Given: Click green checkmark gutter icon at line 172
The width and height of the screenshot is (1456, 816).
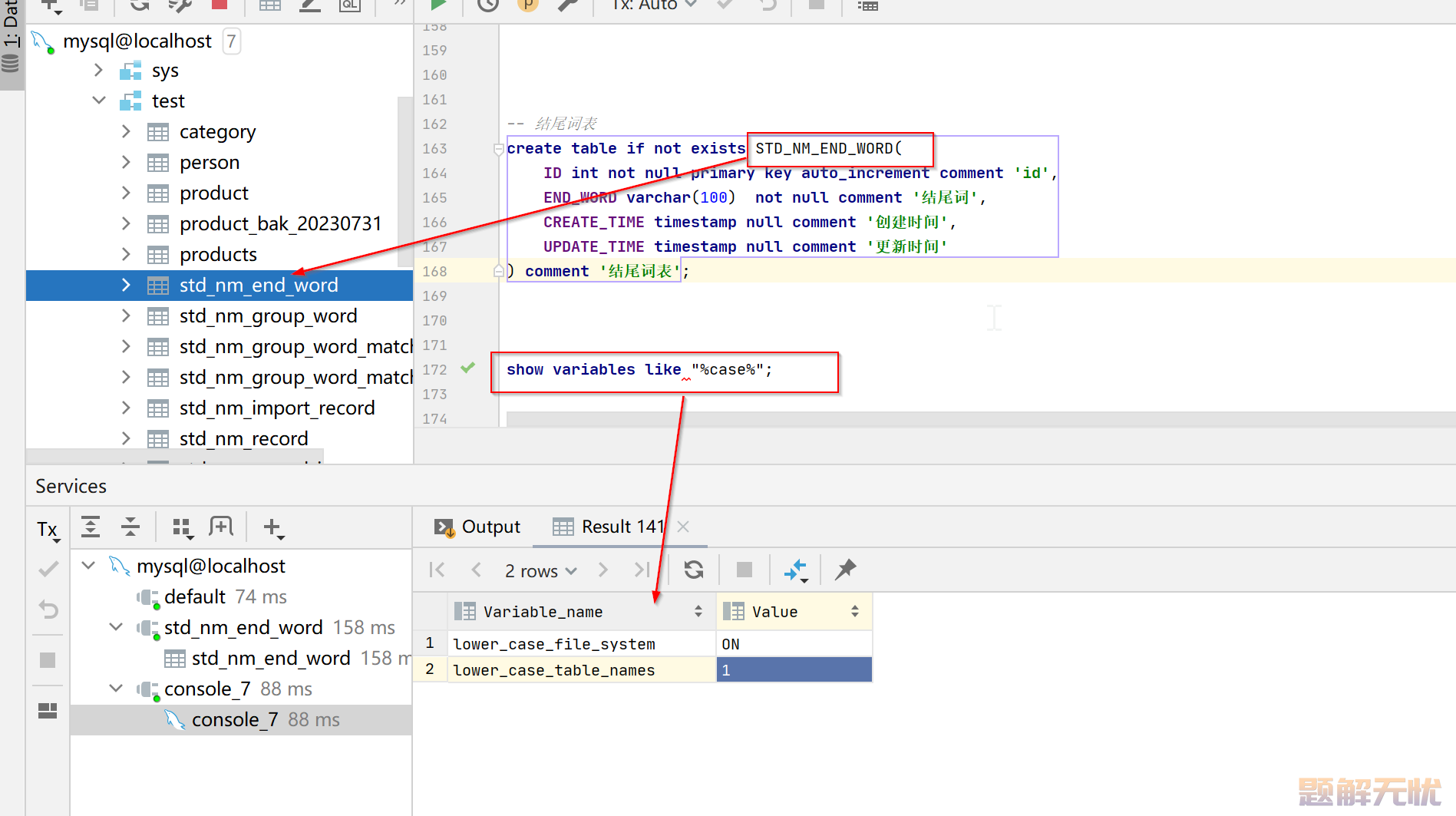Looking at the screenshot, I should (x=467, y=368).
